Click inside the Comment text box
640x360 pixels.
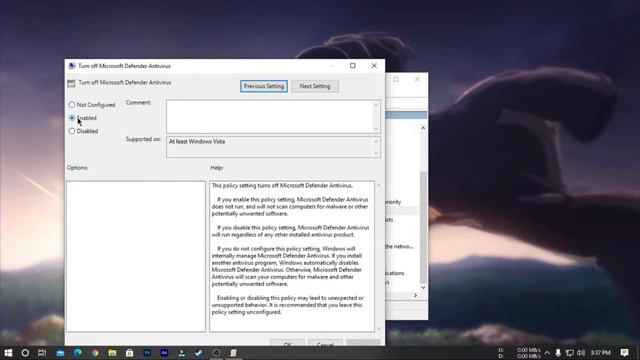(270, 117)
